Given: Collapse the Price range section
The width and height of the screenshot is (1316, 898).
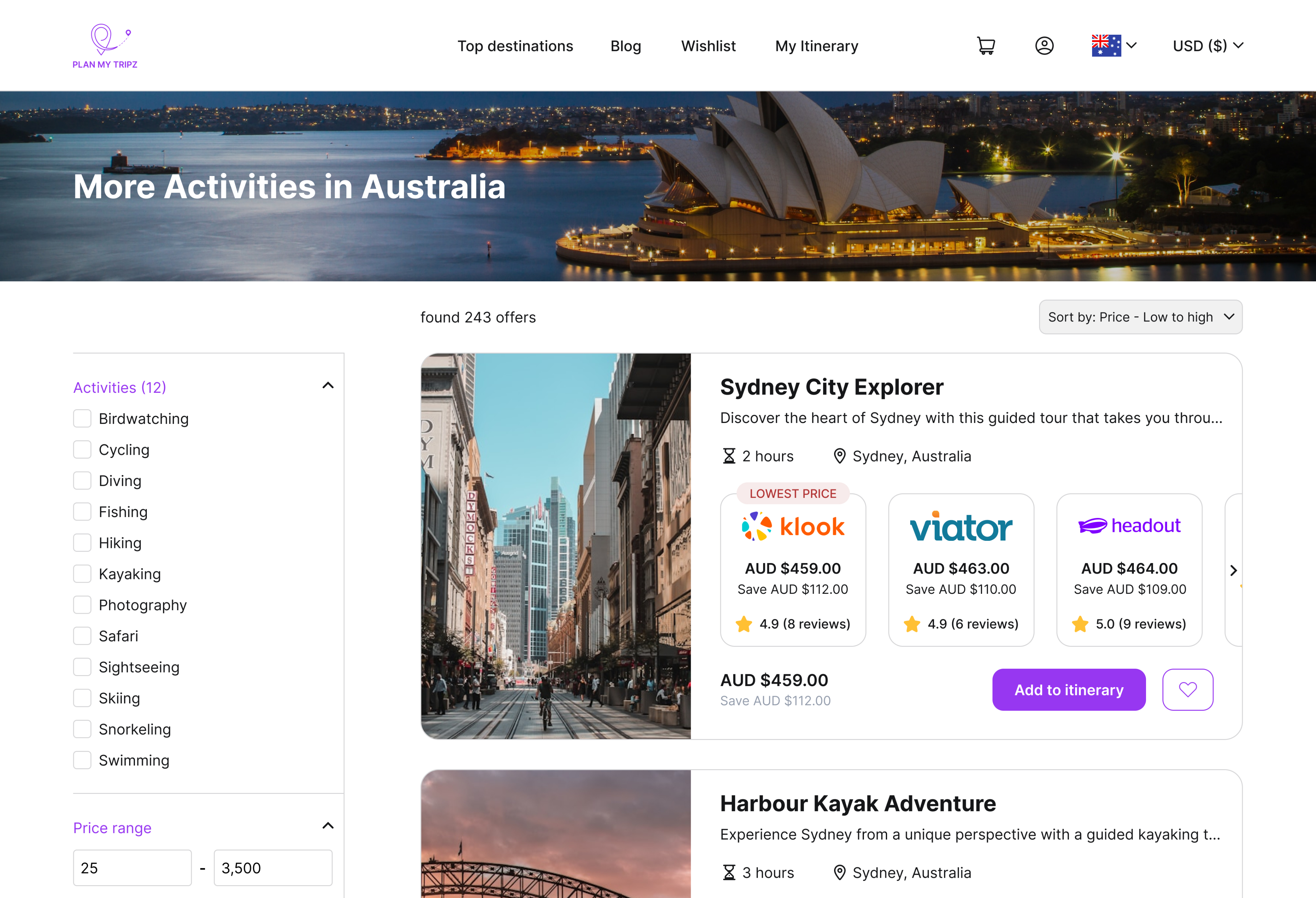Looking at the screenshot, I should click(x=328, y=826).
